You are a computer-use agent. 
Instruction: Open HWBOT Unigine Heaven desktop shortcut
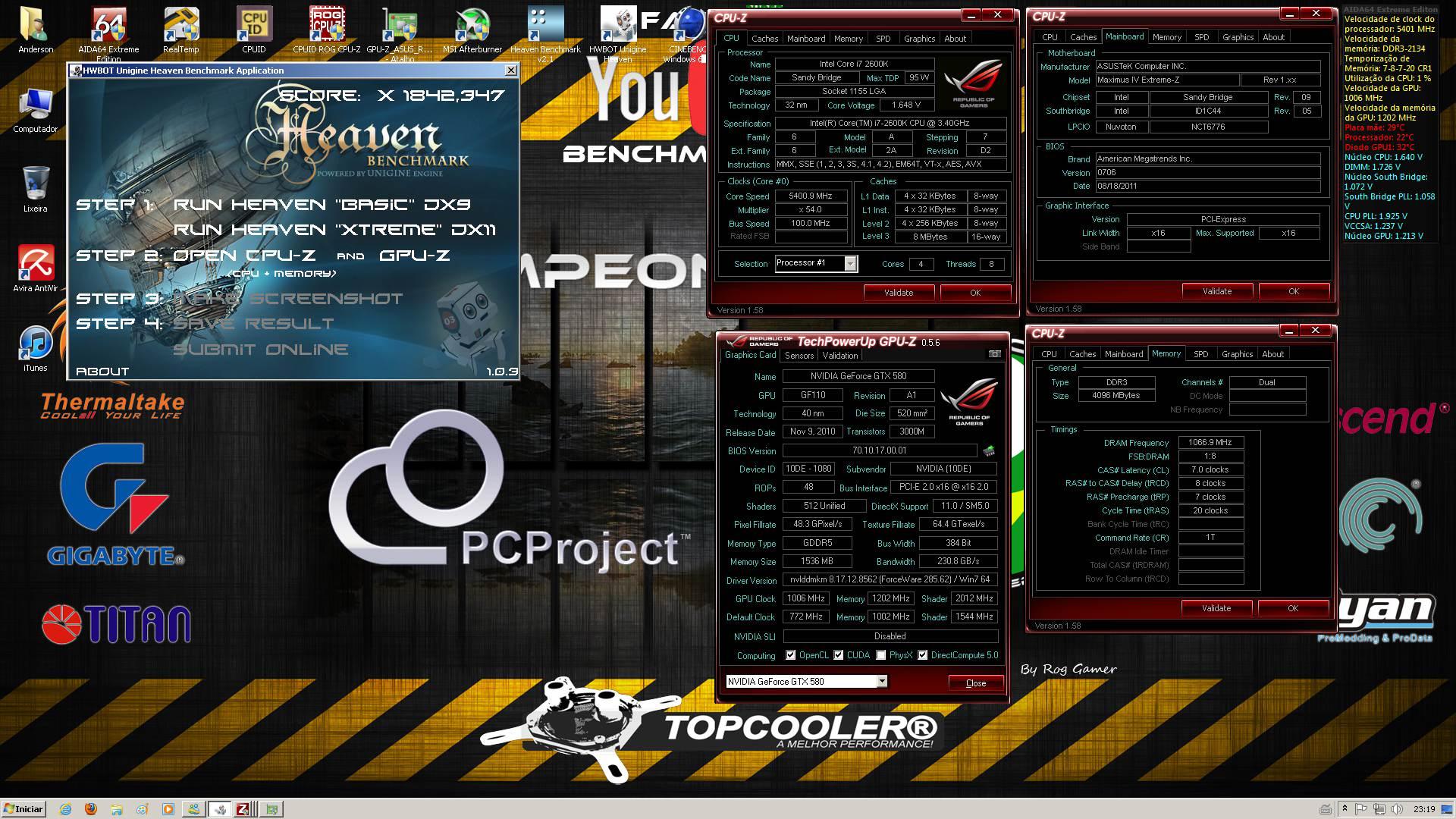618,34
